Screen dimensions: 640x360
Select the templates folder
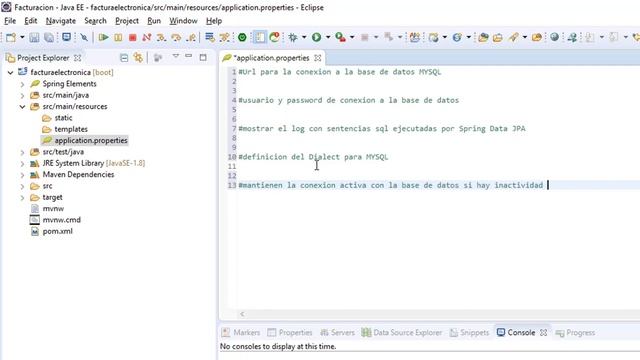65,129
